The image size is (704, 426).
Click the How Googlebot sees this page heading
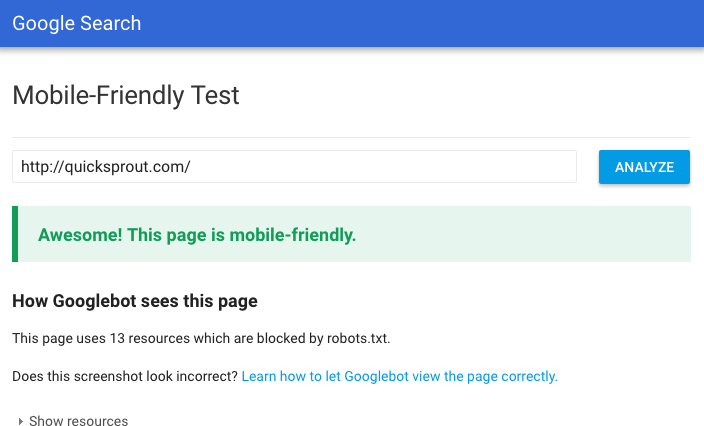(x=134, y=301)
